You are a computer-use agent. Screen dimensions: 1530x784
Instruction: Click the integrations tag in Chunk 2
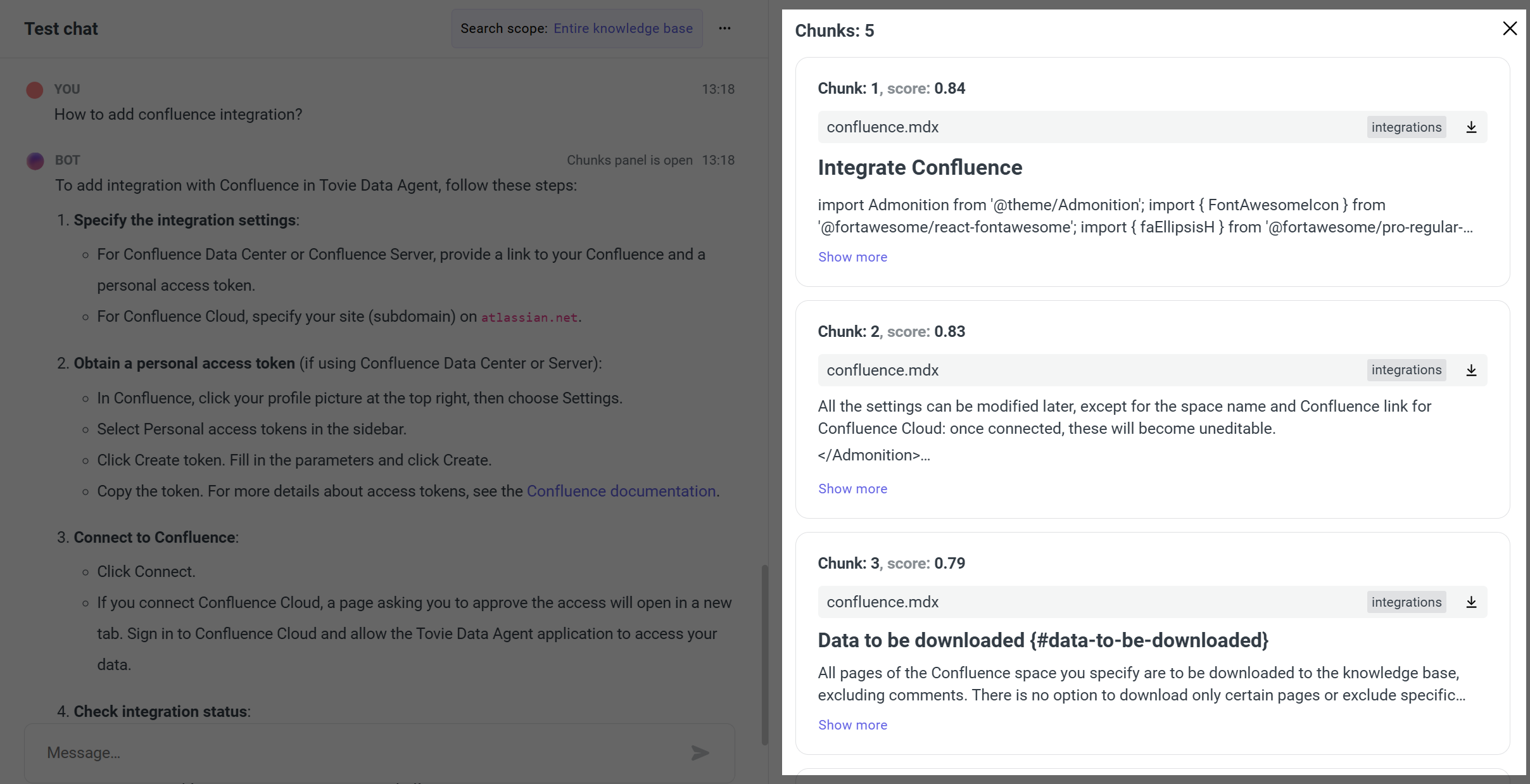(1407, 370)
